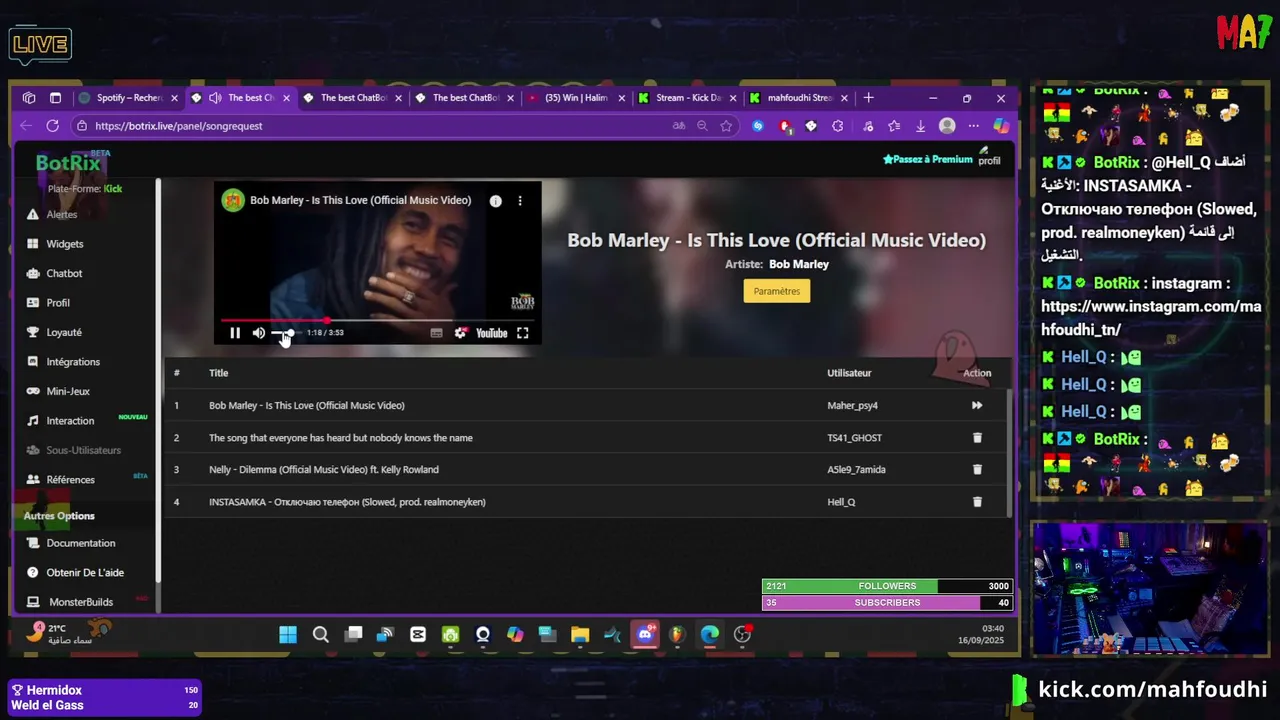Close the Spotify tab
Screen dimensions: 1280x720
[x=174, y=98]
